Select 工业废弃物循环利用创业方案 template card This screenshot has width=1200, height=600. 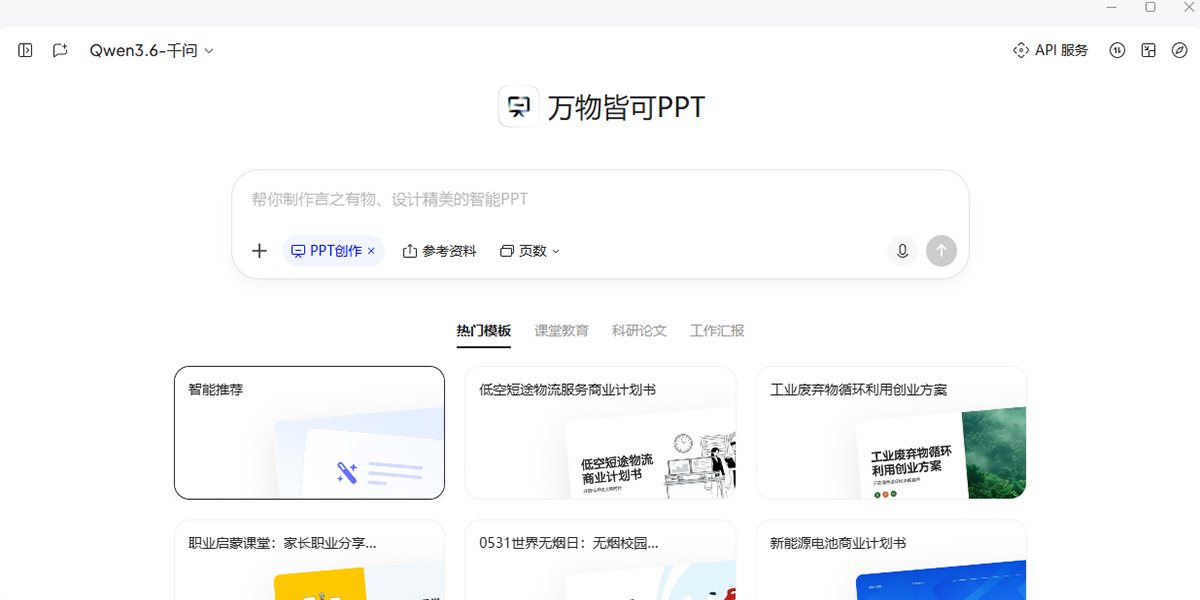click(x=891, y=433)
